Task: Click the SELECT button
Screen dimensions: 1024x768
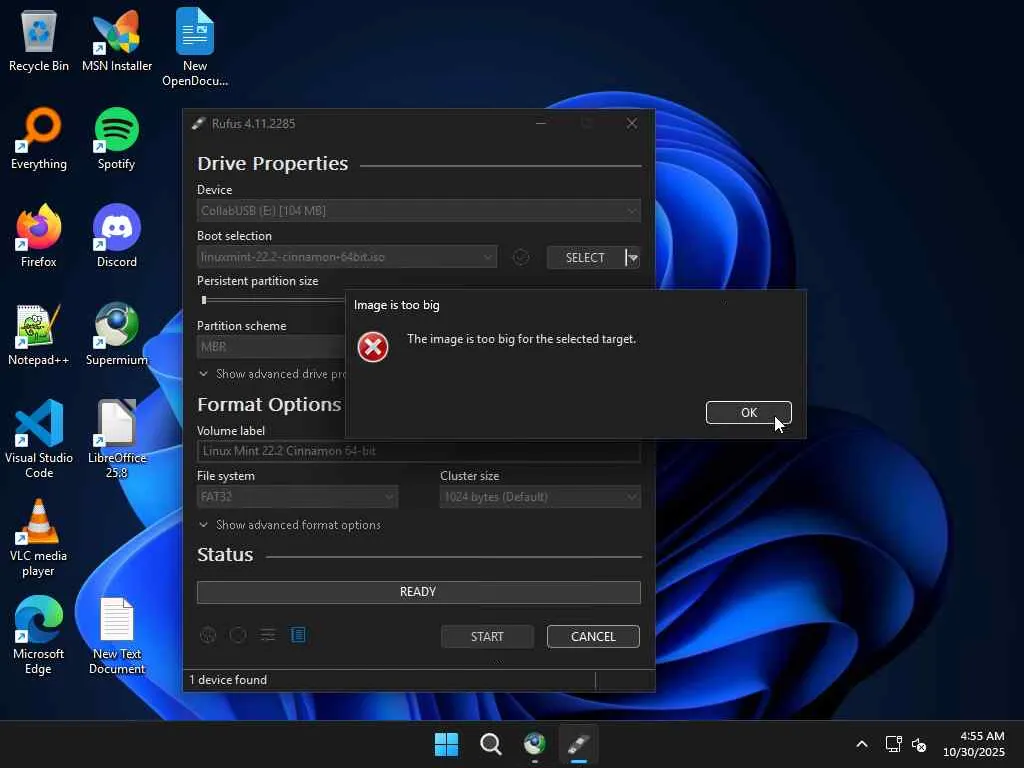Action: tap(585, 257)
